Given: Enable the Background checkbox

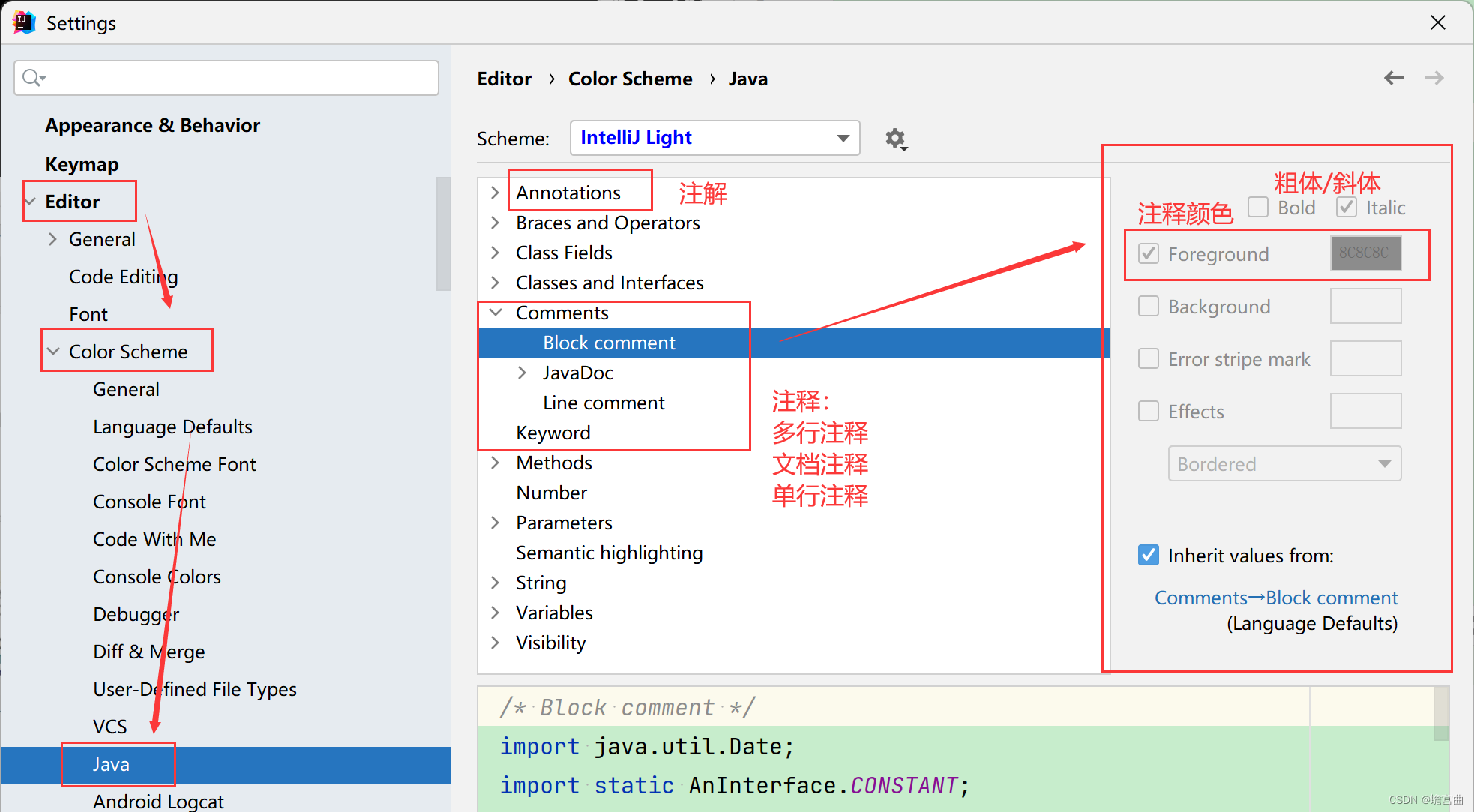Looking at the screenshot, I should pos(1149,306).
